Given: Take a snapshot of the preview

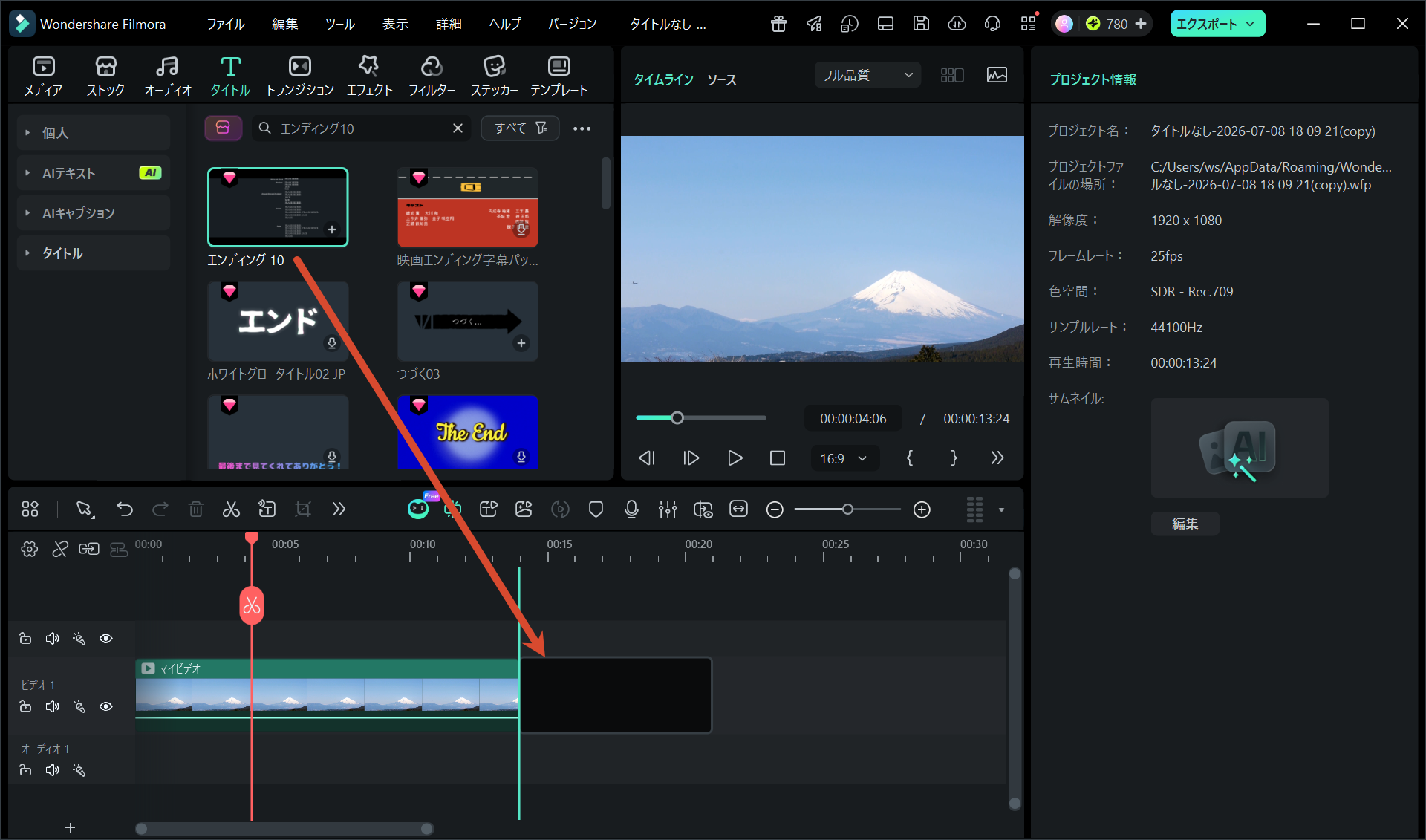Looking at the screenshot, I should pyautogui.click(x=997, y=75).
